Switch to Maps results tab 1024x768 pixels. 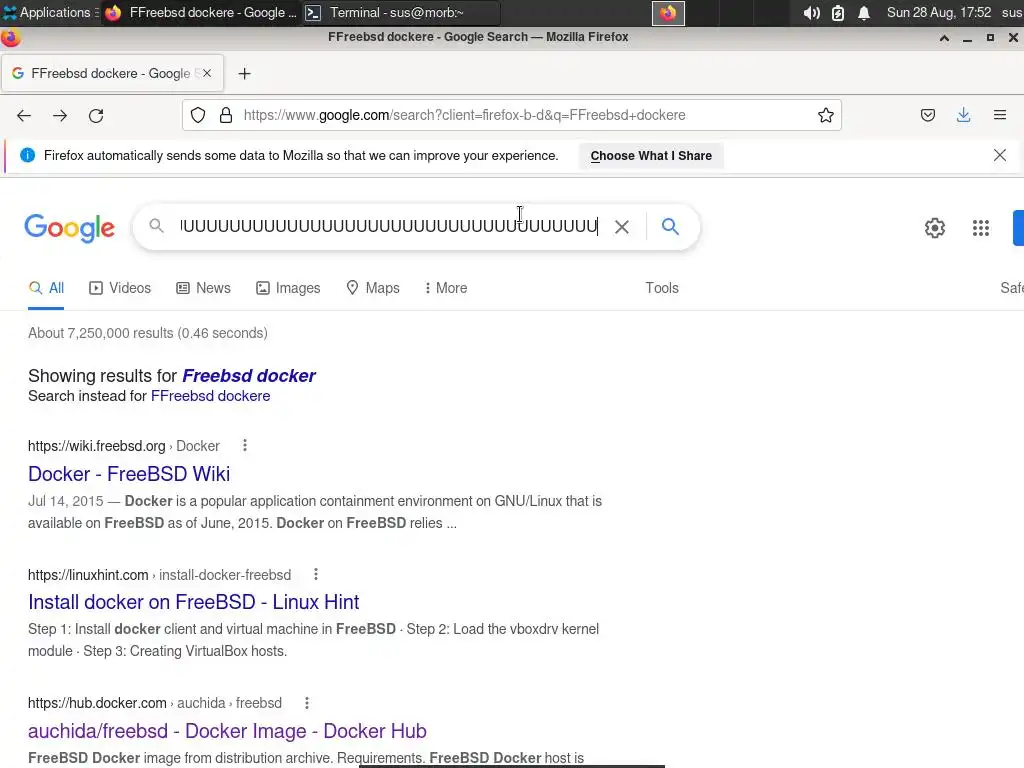pos(373,288)
